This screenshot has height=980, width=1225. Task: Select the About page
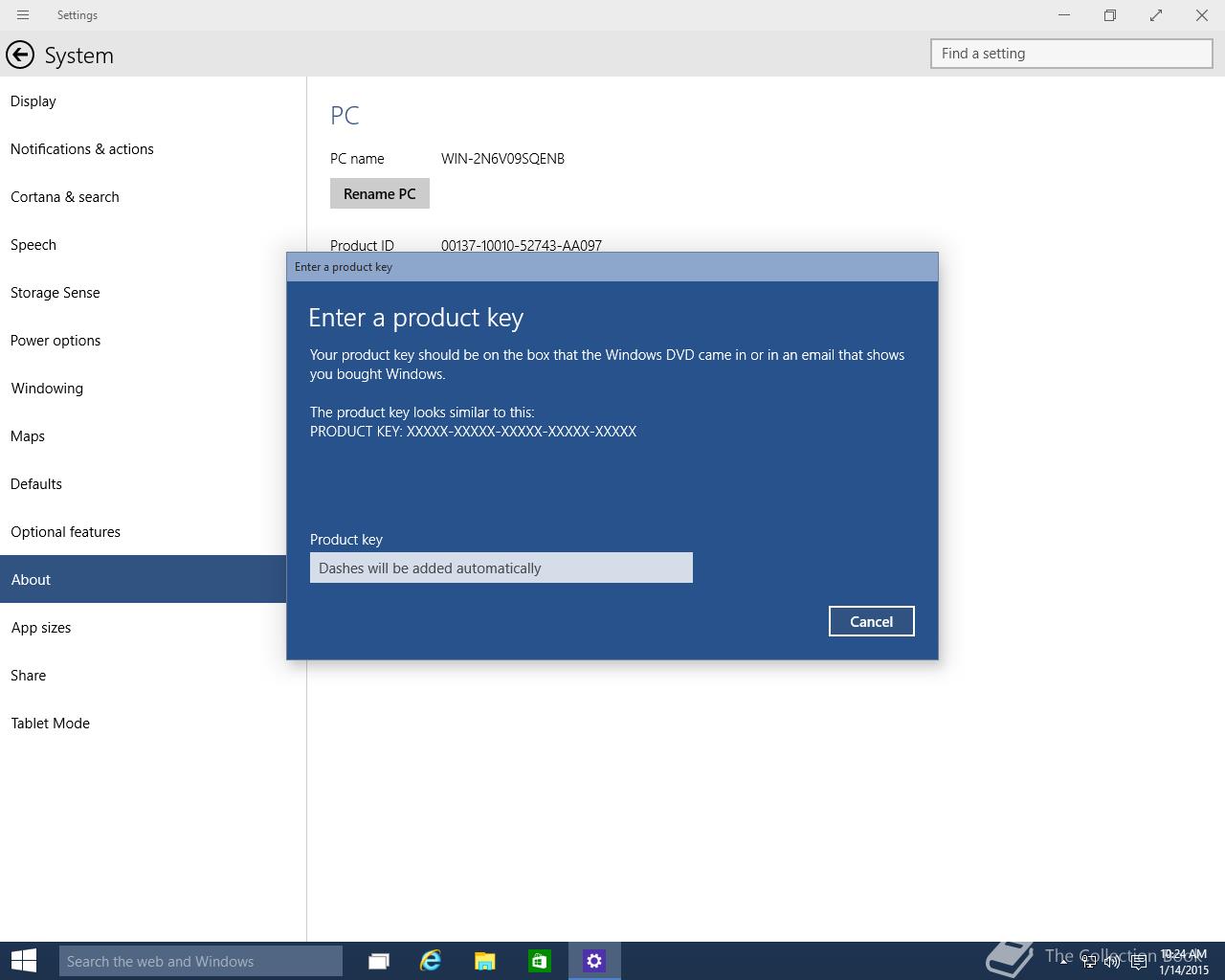144,579
